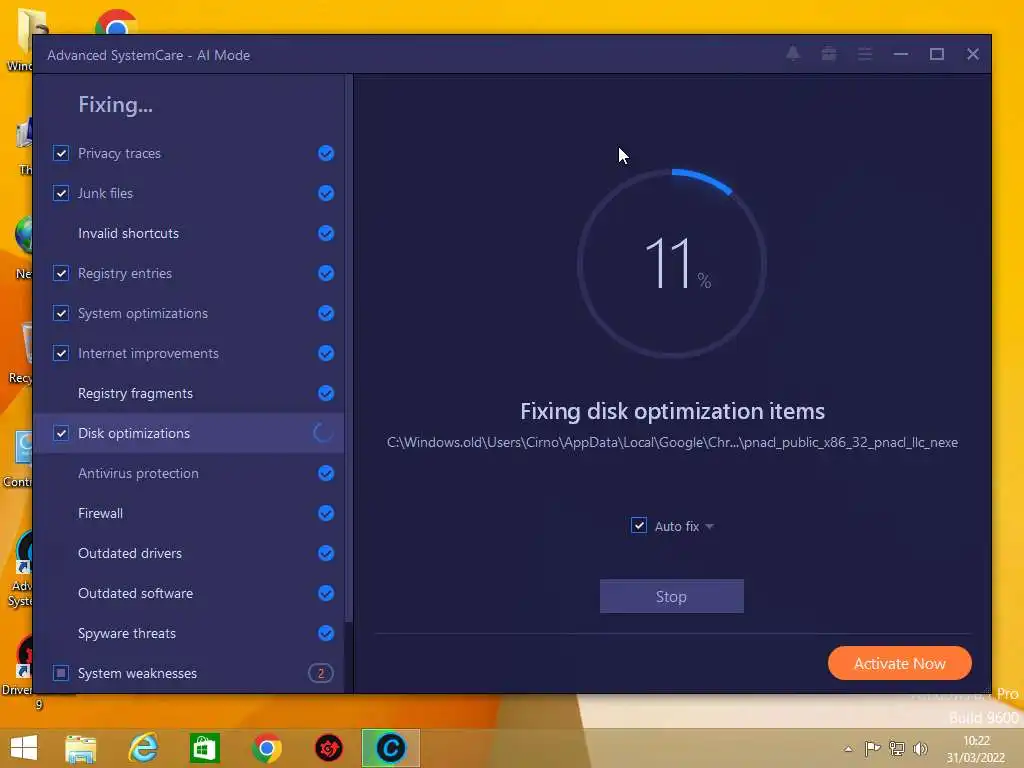This screenshot has height=768, width=1024.
Task: Click the blue checkmark status next to Privacy traces
Action: 326,153
